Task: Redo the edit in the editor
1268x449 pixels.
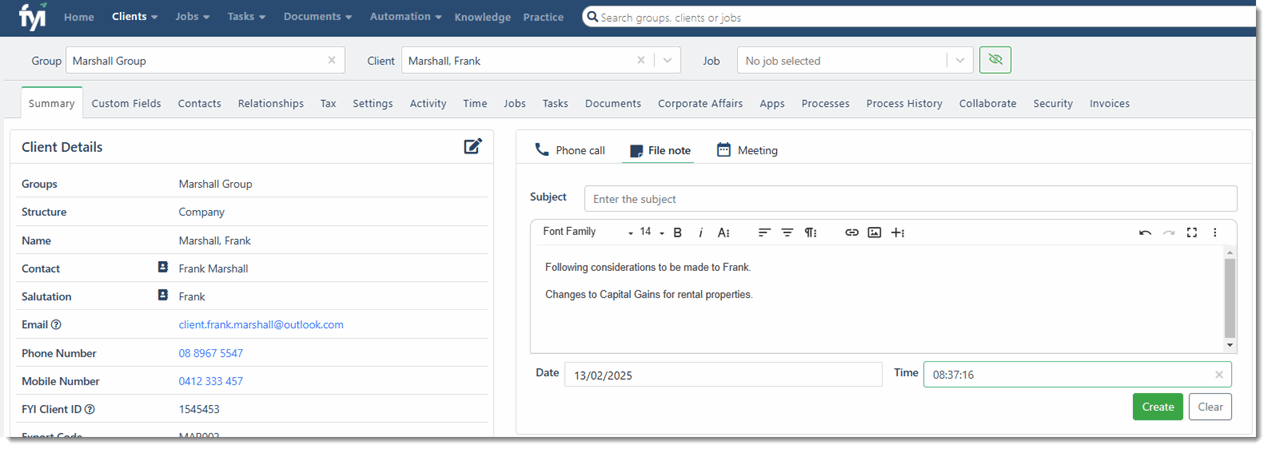Action: 1168,232
